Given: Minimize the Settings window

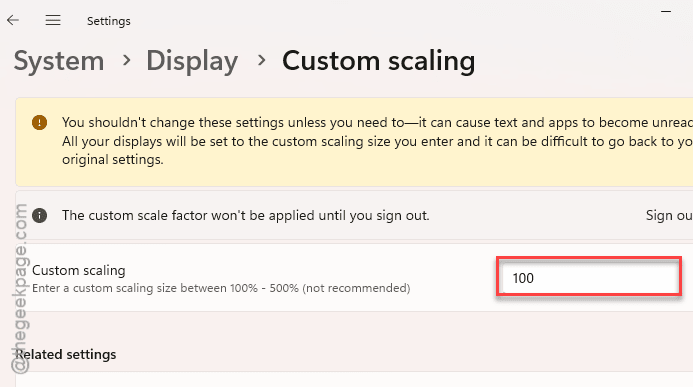Looking at the screenshot, I should [666, 11].
